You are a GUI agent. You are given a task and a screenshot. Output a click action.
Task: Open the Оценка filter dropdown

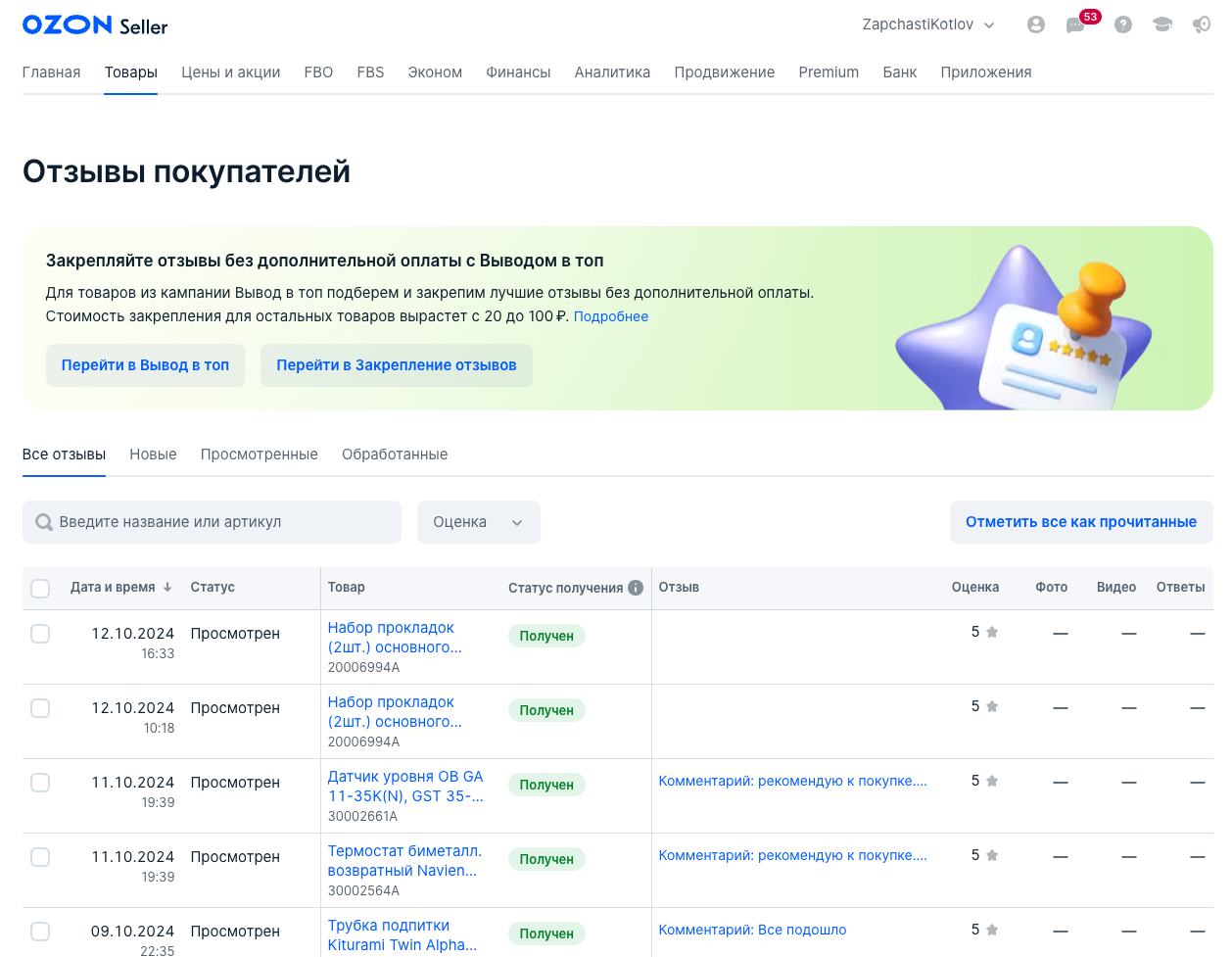[x=479, y=522]
